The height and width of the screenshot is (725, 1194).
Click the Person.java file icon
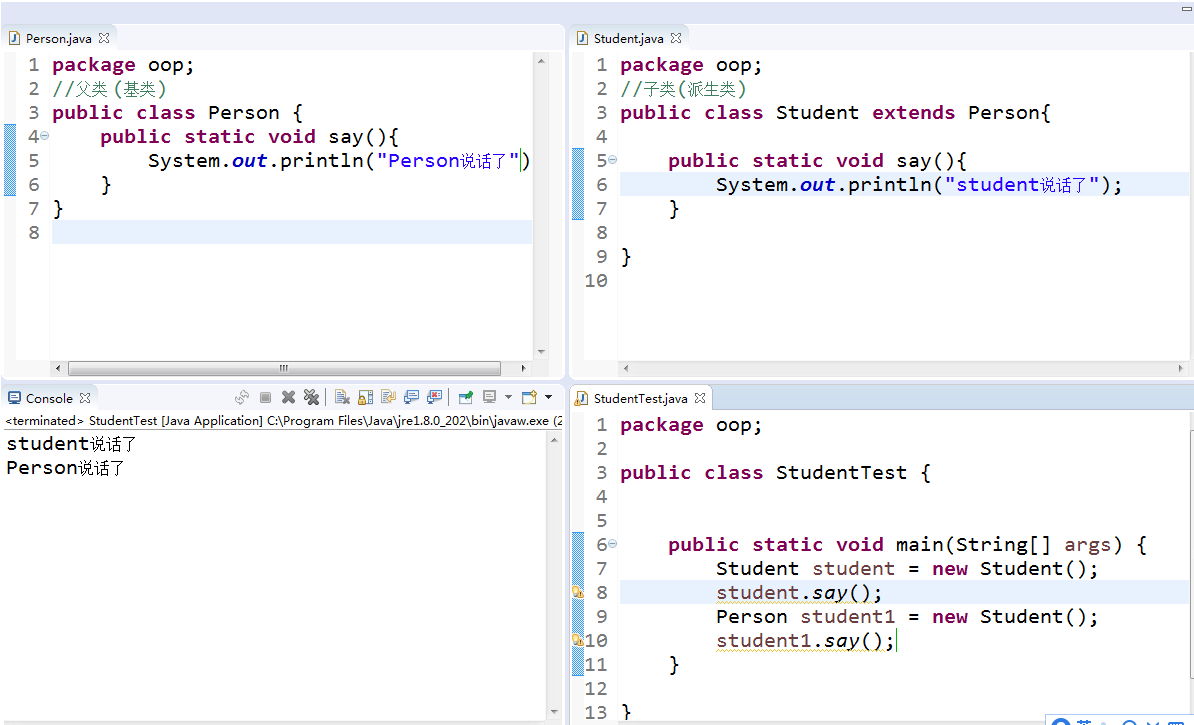[14, 38]
